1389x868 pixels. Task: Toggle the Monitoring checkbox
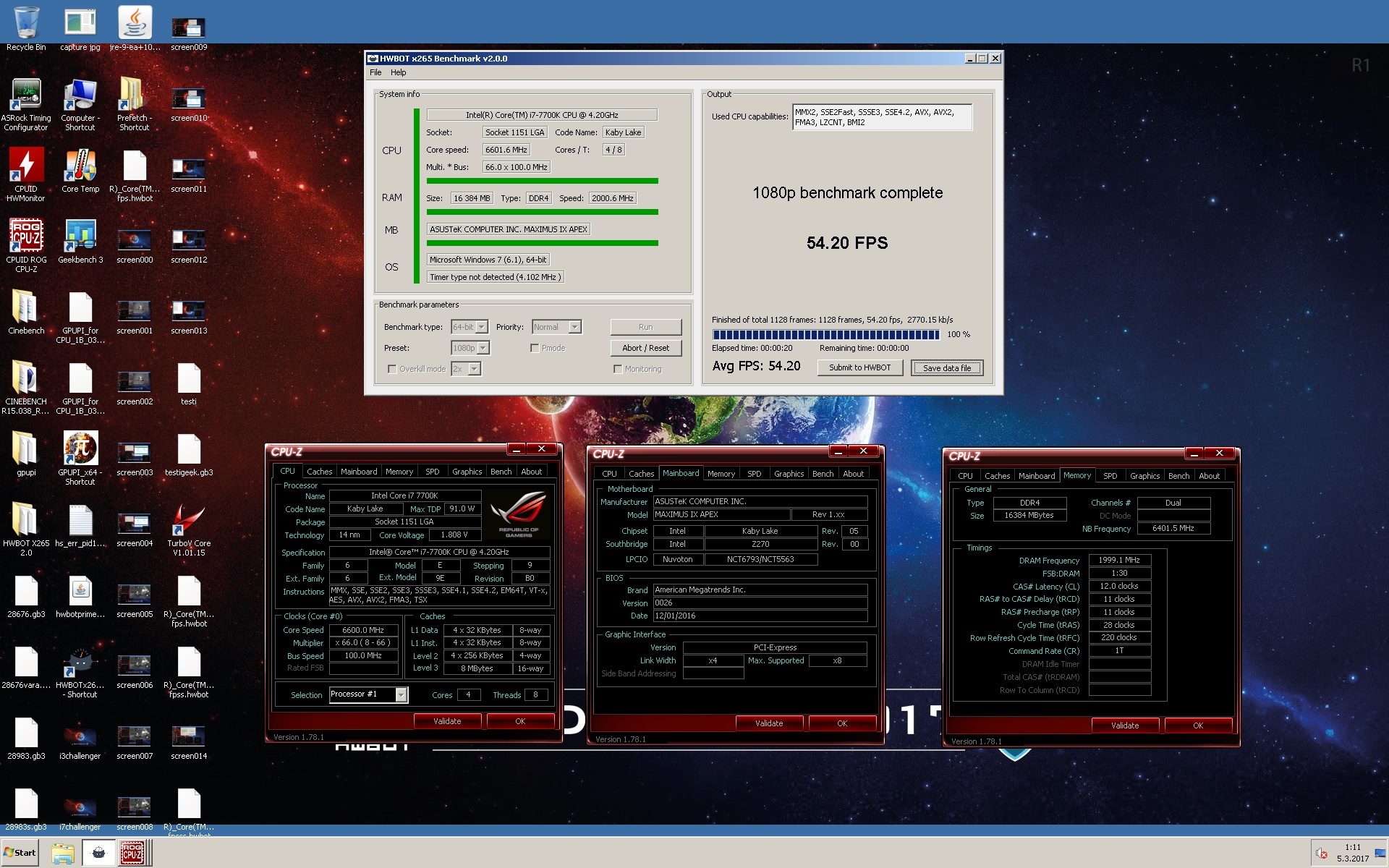tap(618, 369)
